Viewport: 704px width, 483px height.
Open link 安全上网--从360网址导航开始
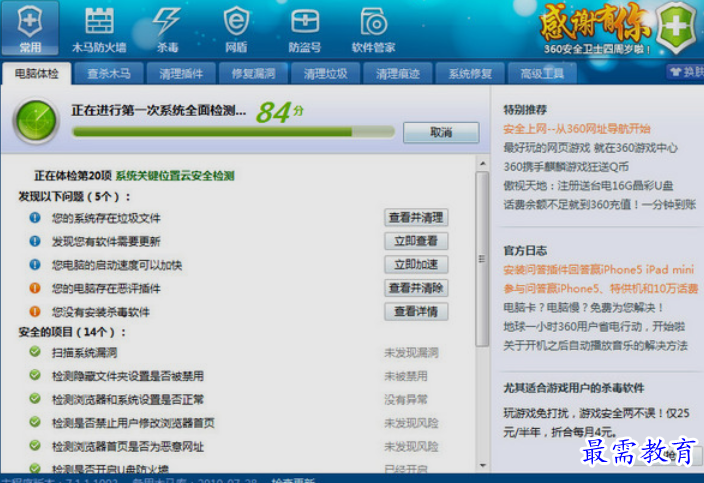point(576,129)
